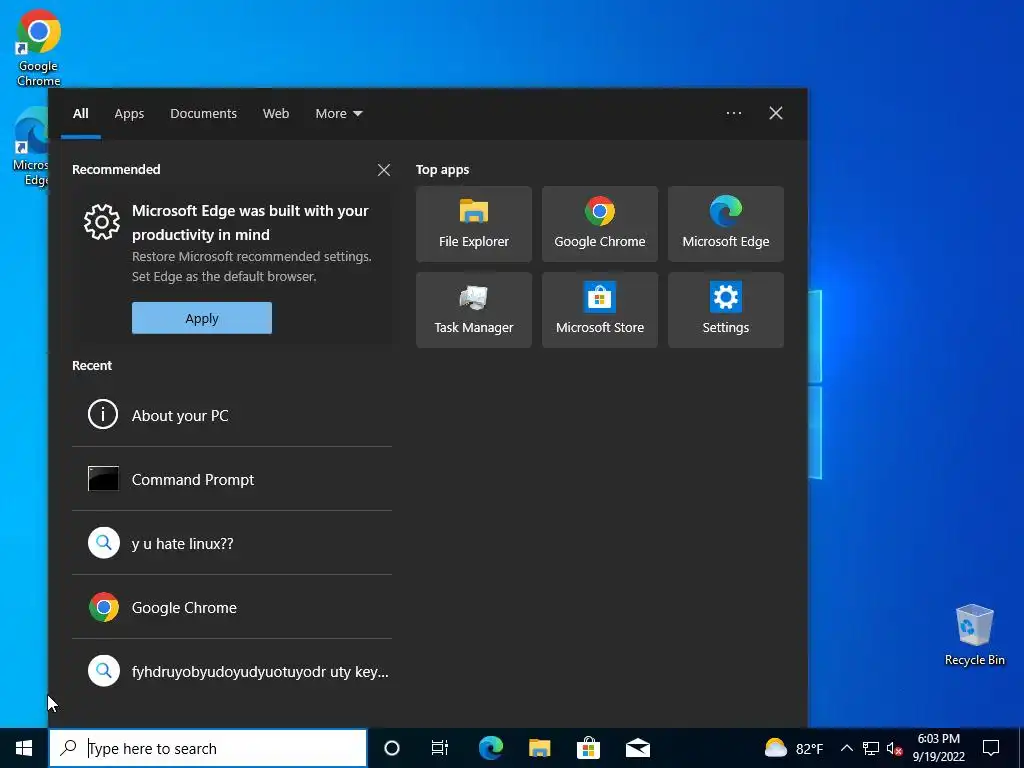Screen dimensions: 1024x768
Task: Open Microsoft Edge tile in Top apps
Action: coord(726,224)
